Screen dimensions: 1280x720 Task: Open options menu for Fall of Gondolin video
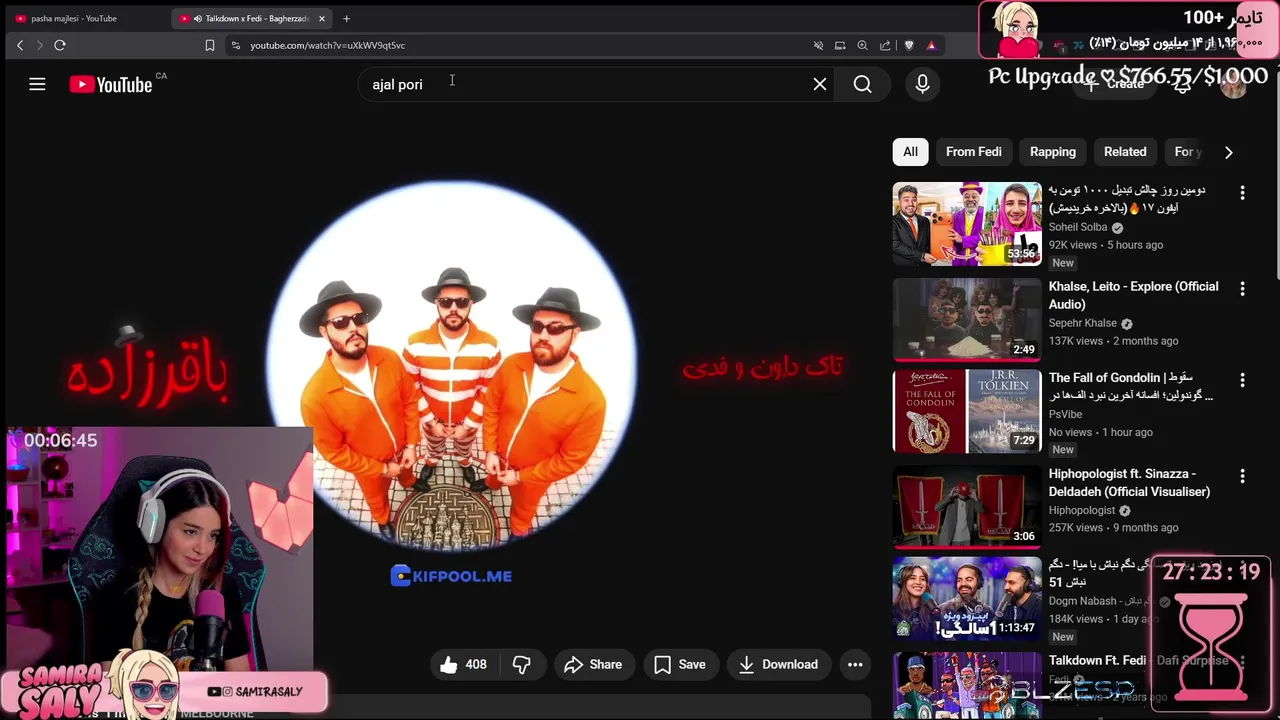point(1242,380)
